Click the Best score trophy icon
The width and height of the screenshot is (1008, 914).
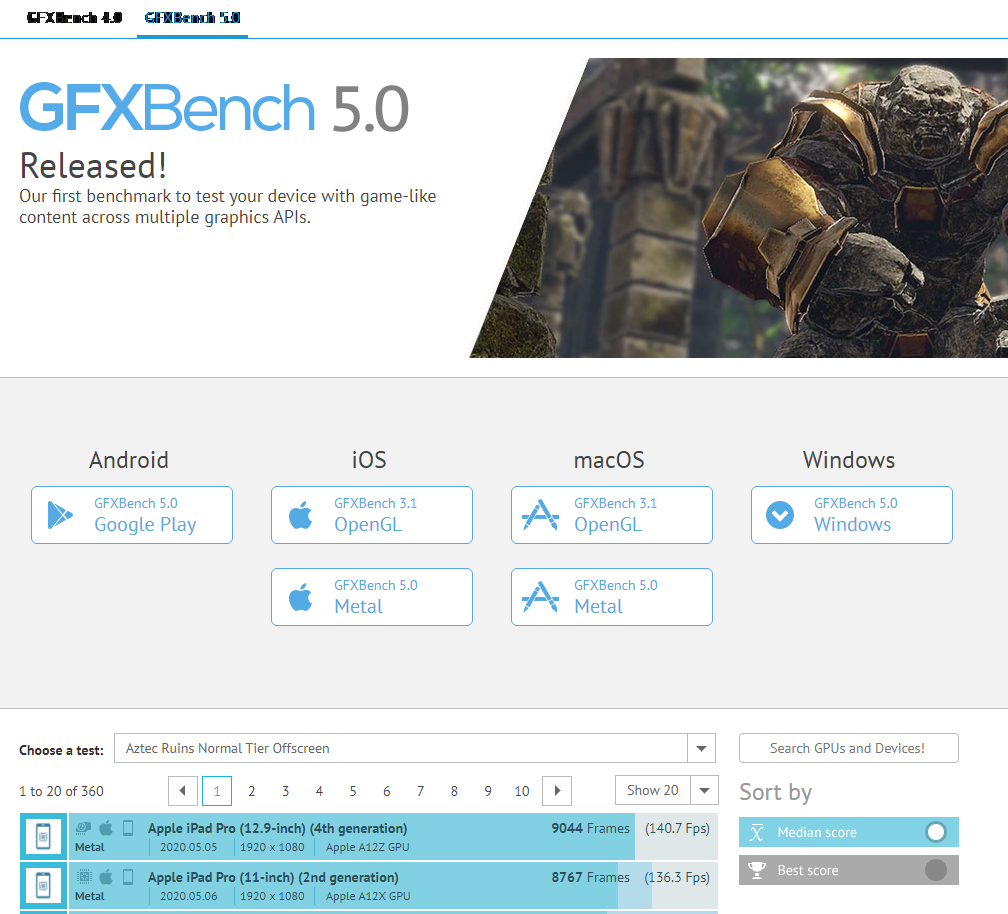point(757,870)
